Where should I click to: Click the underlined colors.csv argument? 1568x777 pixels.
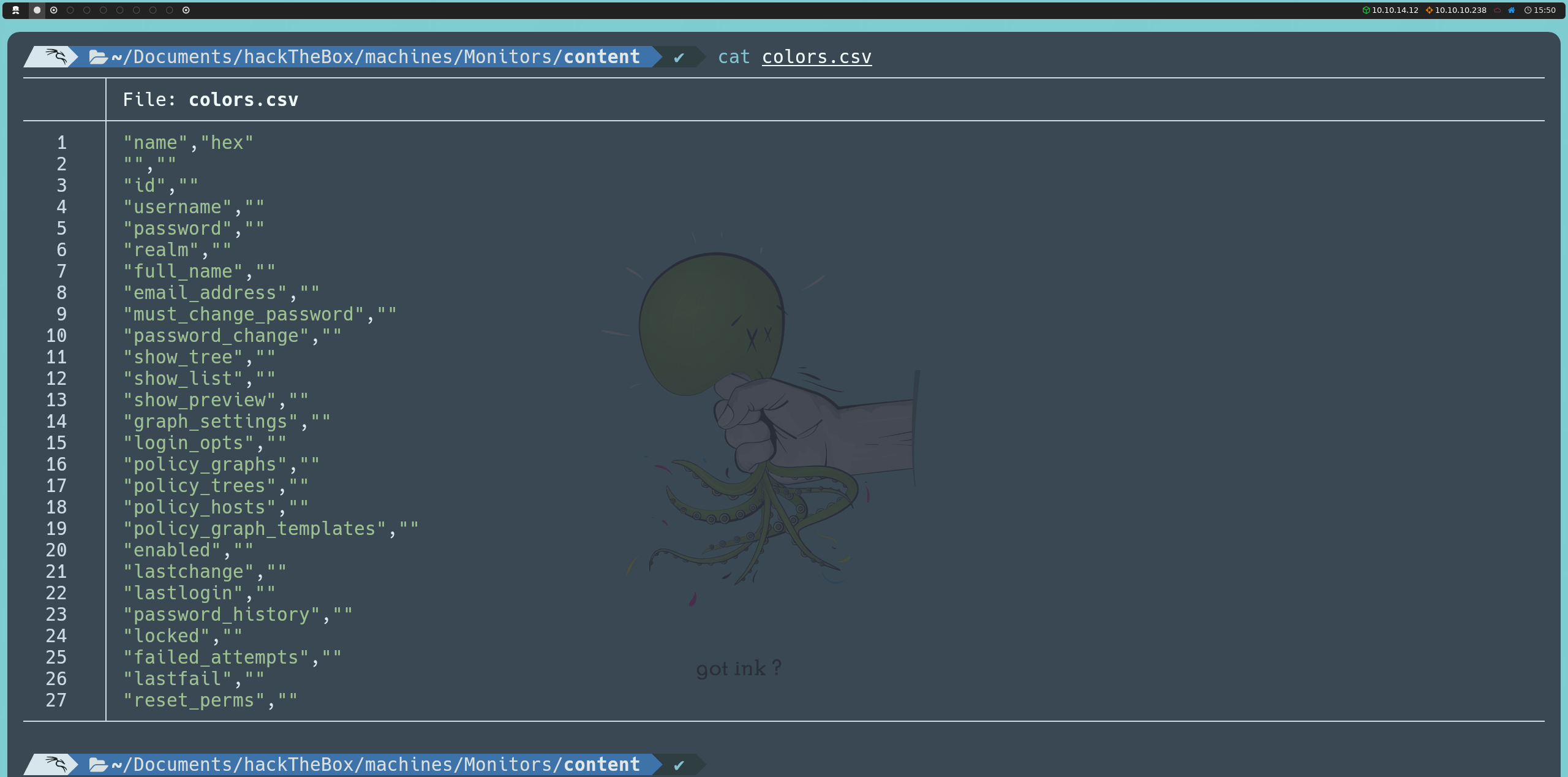point(816,57)
